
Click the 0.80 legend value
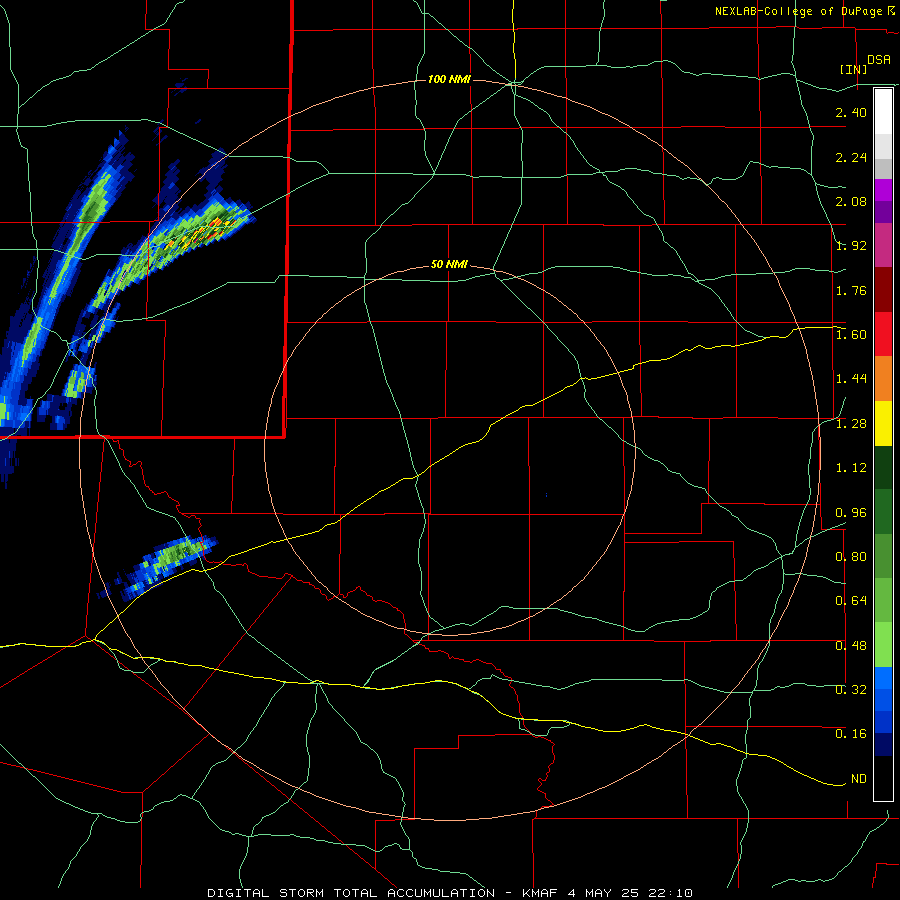[851, 557]
